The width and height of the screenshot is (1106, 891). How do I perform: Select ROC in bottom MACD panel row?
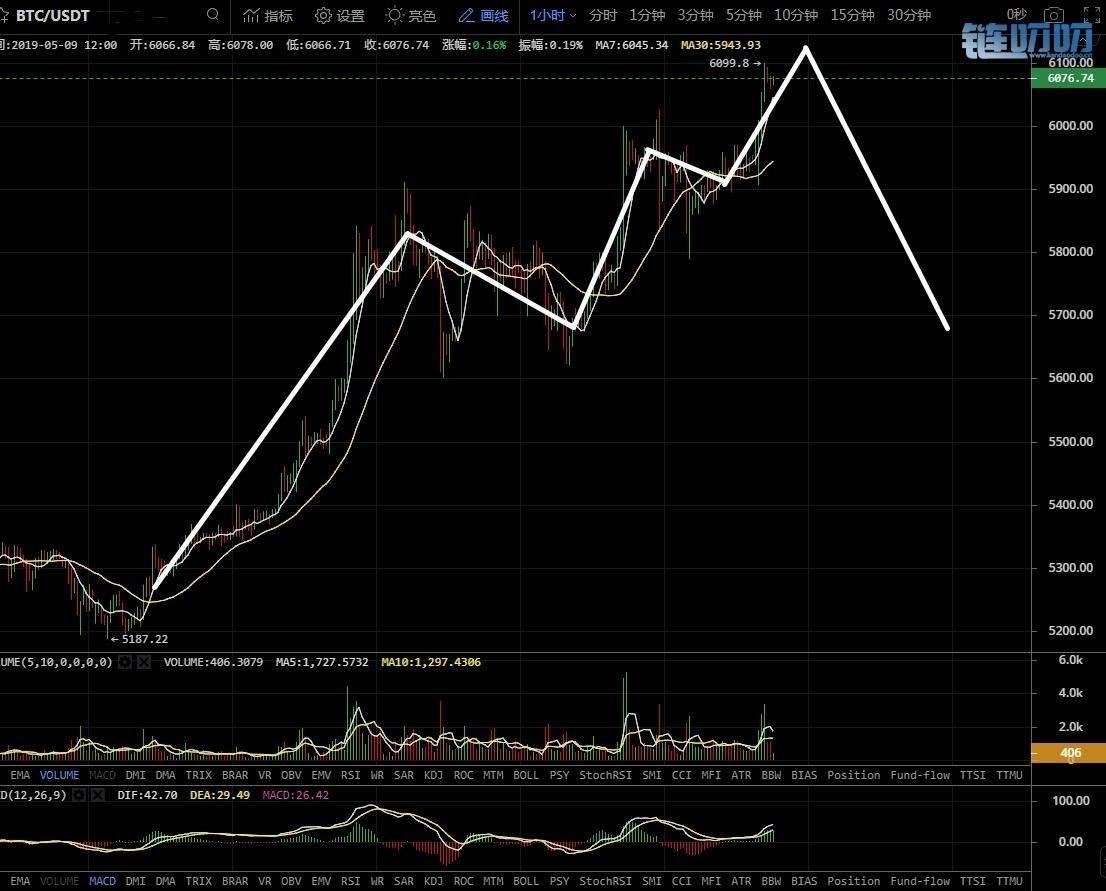click(463, 880)
